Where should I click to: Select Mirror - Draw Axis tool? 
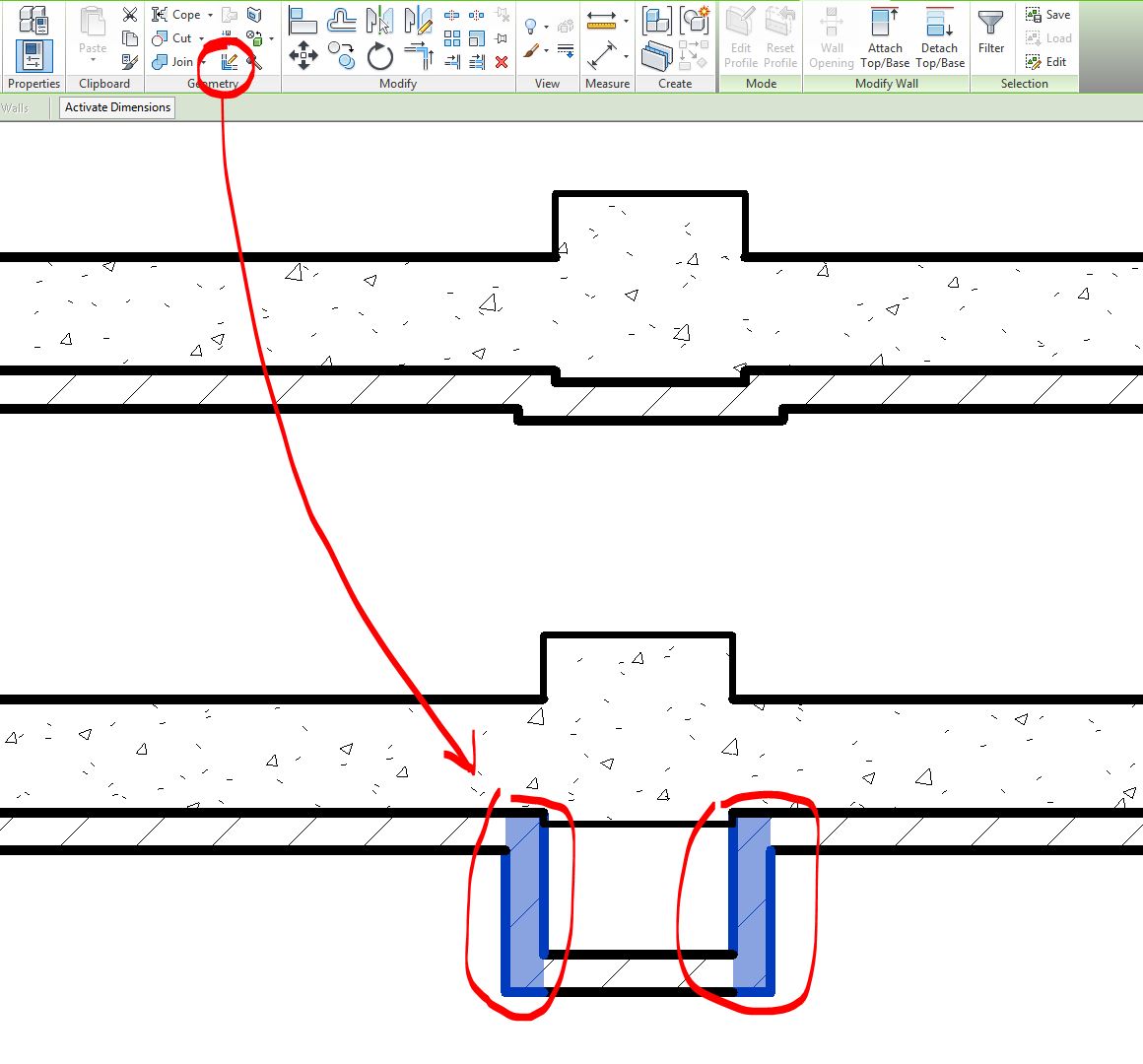click(x=418, y=21)
